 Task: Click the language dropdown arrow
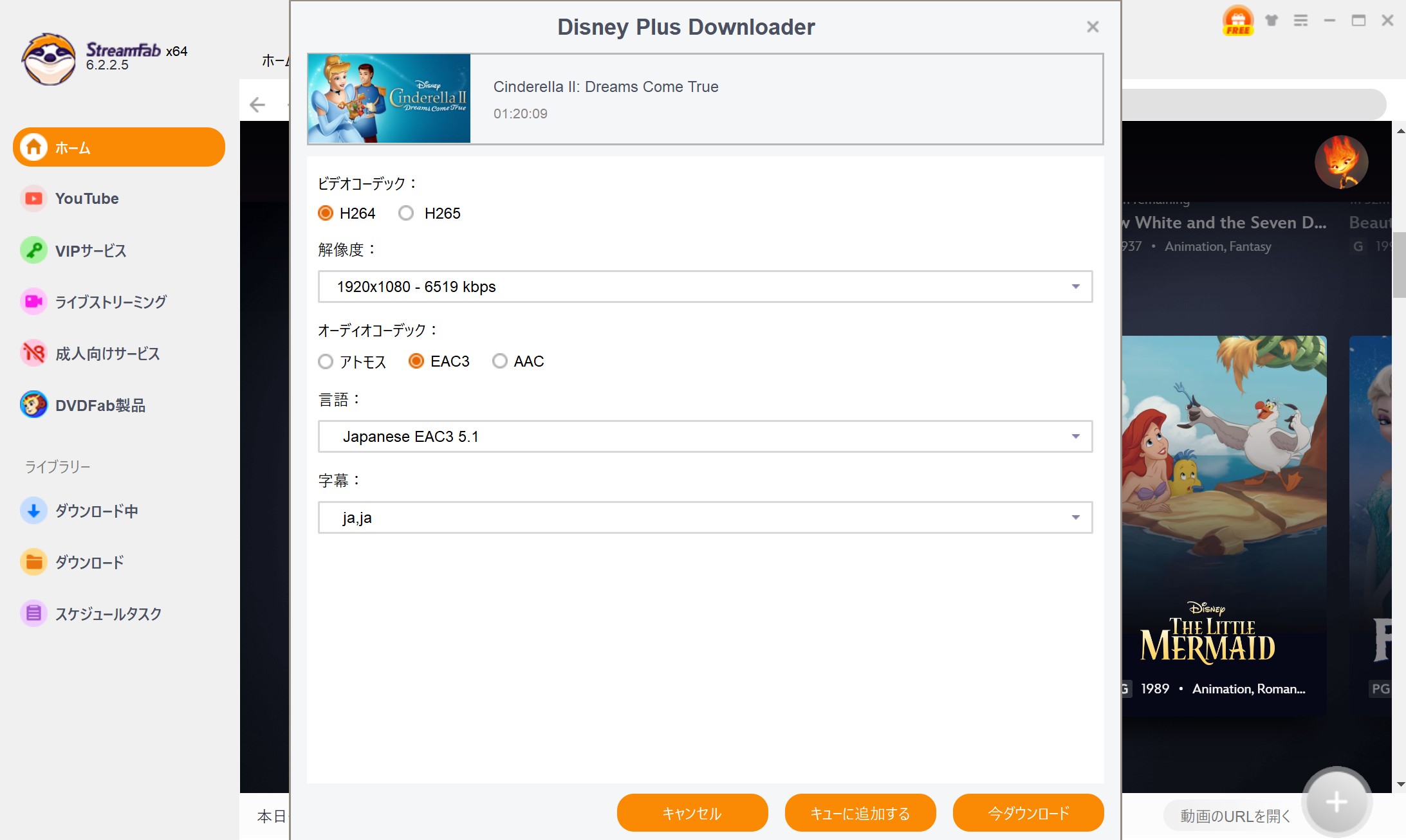[x=1075, y=437]
